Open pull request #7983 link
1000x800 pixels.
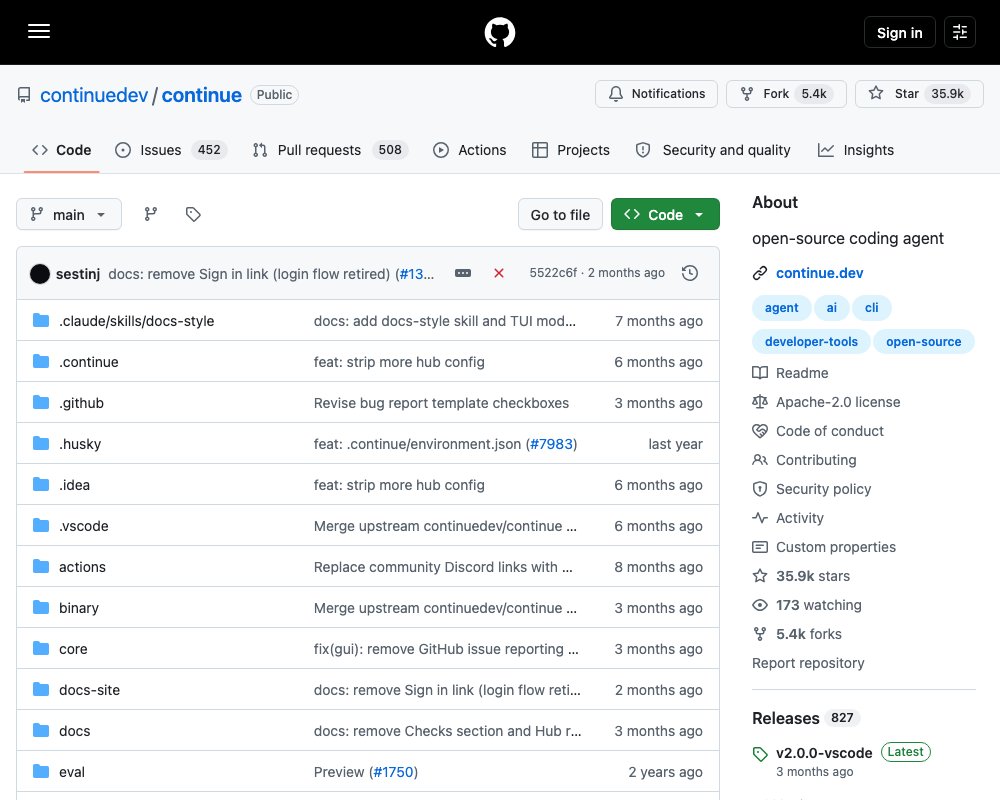pos(551,444)
